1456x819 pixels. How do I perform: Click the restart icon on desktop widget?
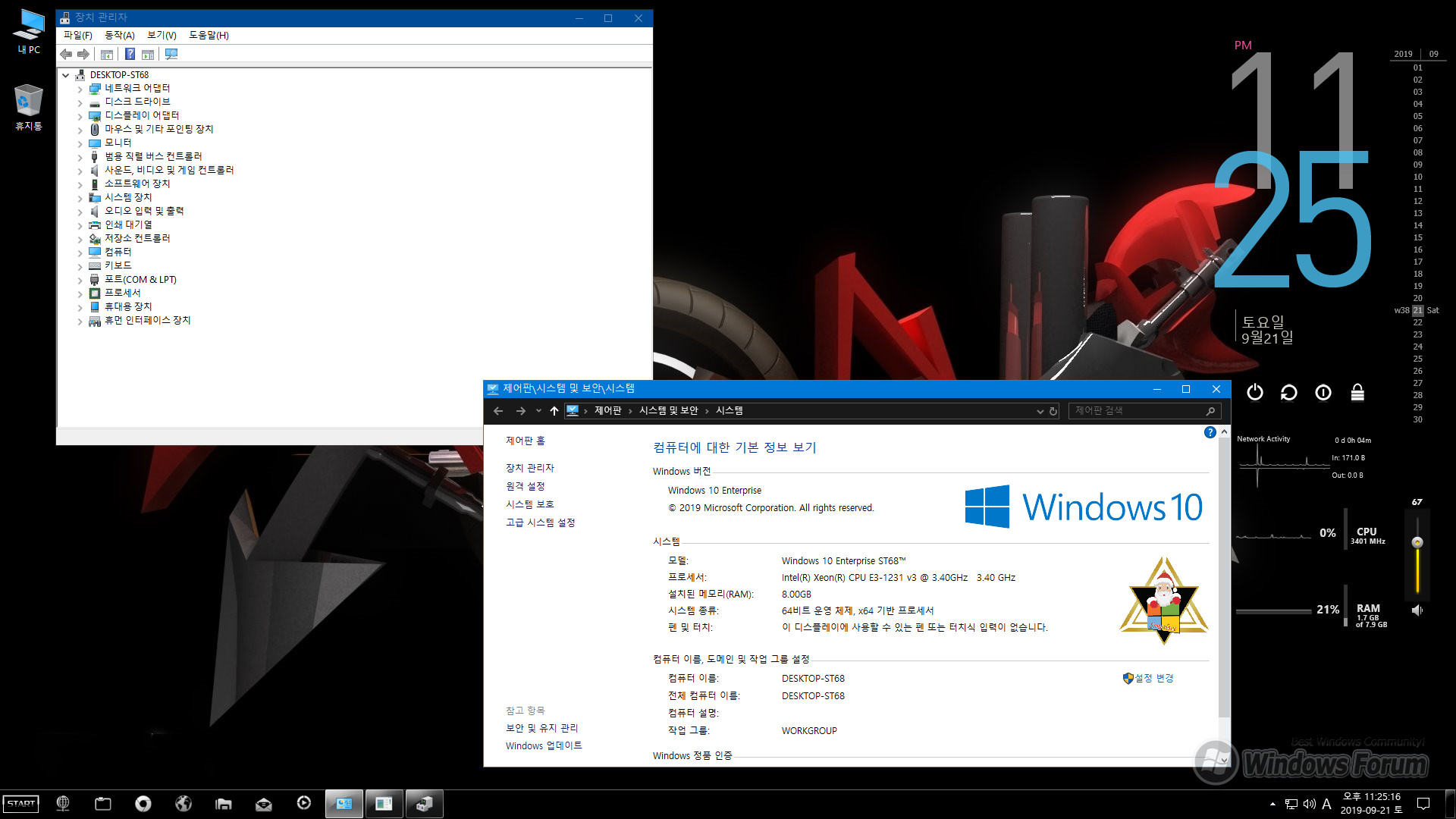tap(1288, 392)
